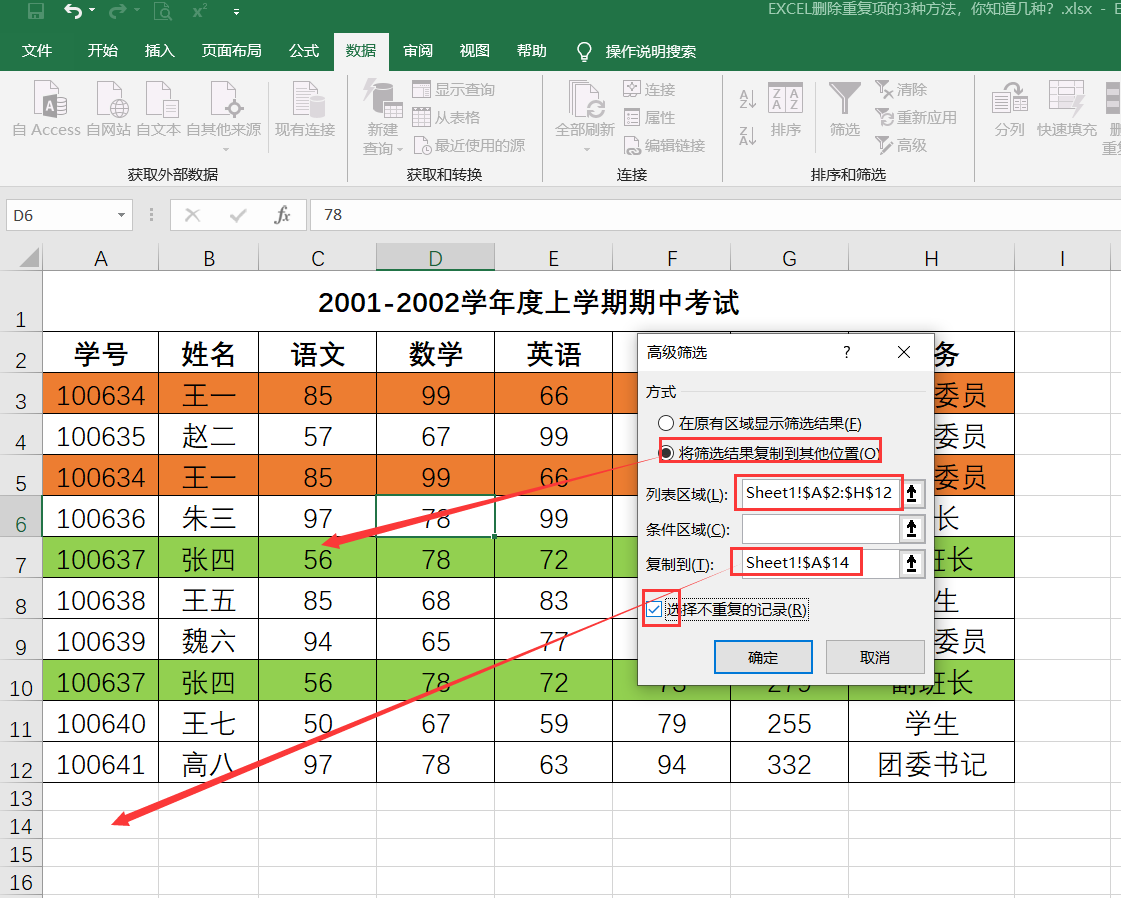Click the dialog help question mark

pyautogui.click(x=846, y=352)
